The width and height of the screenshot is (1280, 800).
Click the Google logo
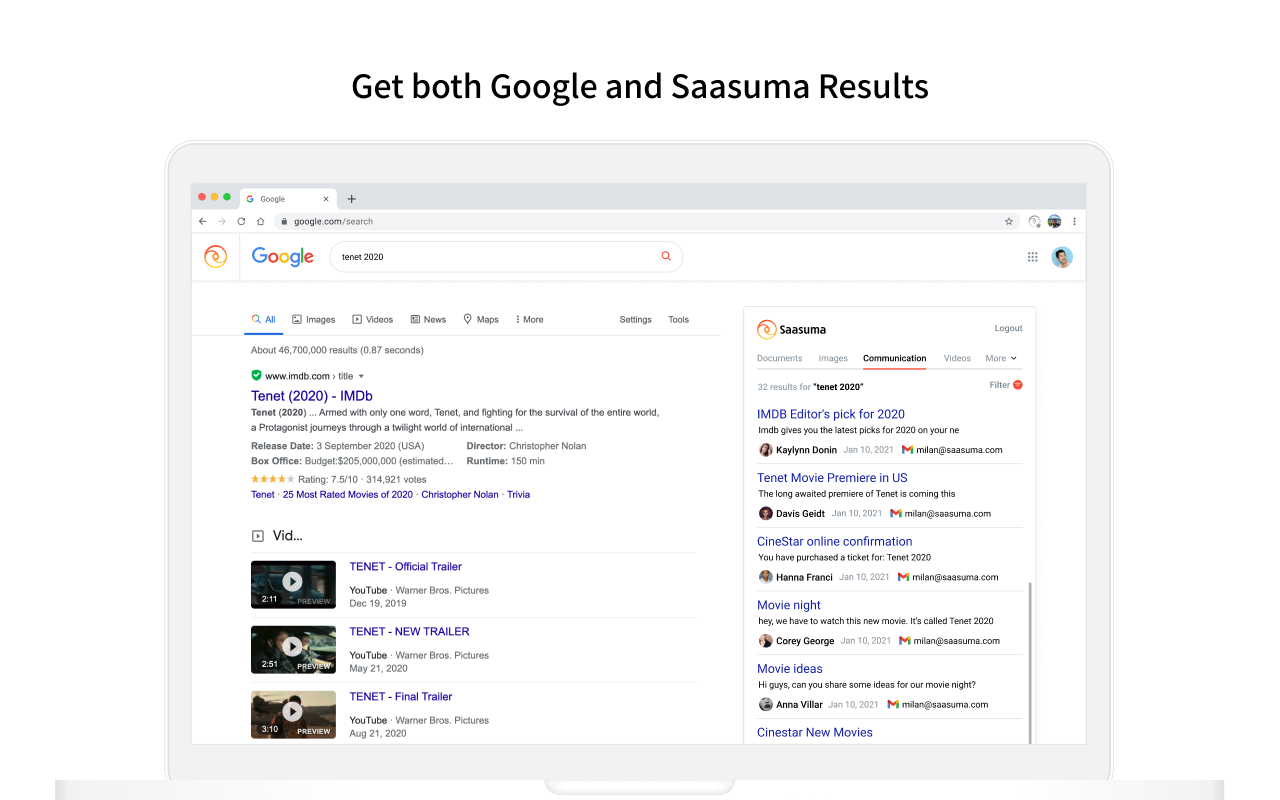click(283, 257)
